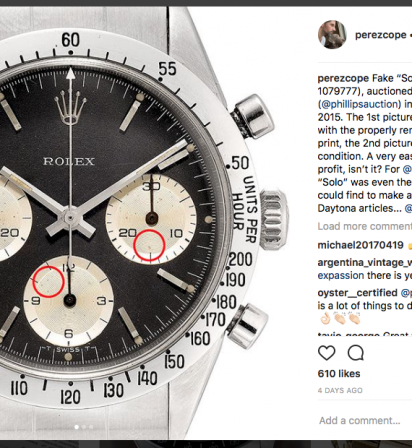
Task: Open argentina_vintage commenter's profile
Action: (x=365, y=263)
